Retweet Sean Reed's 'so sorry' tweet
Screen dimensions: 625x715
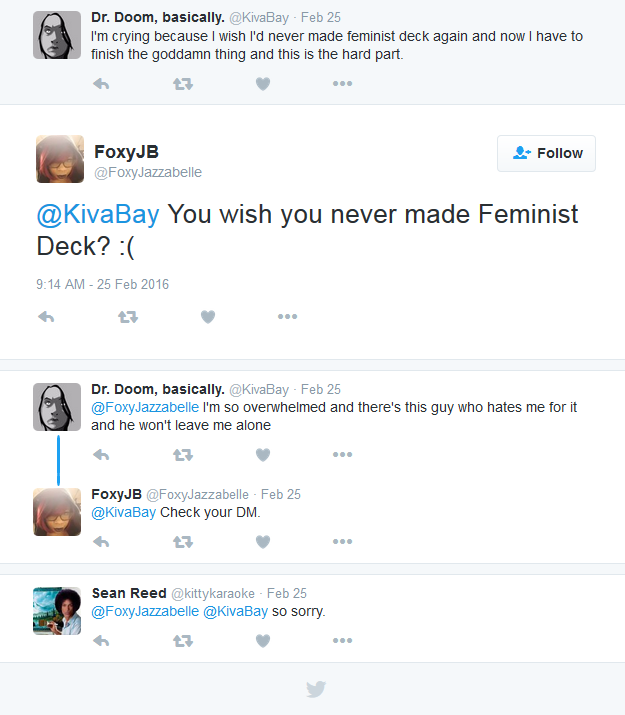(x=182, y=641)
